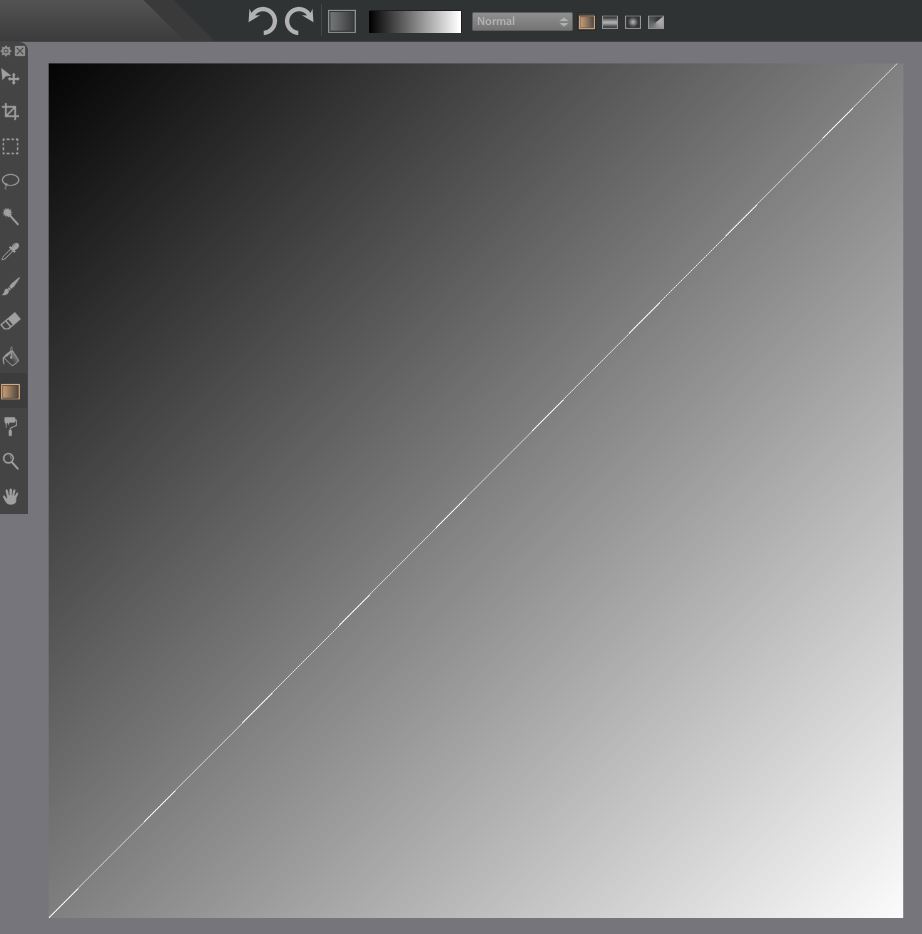Open the black-to-white gradient preview bar
This screenshot has width=922, height=934.
[x=415, y=21]
